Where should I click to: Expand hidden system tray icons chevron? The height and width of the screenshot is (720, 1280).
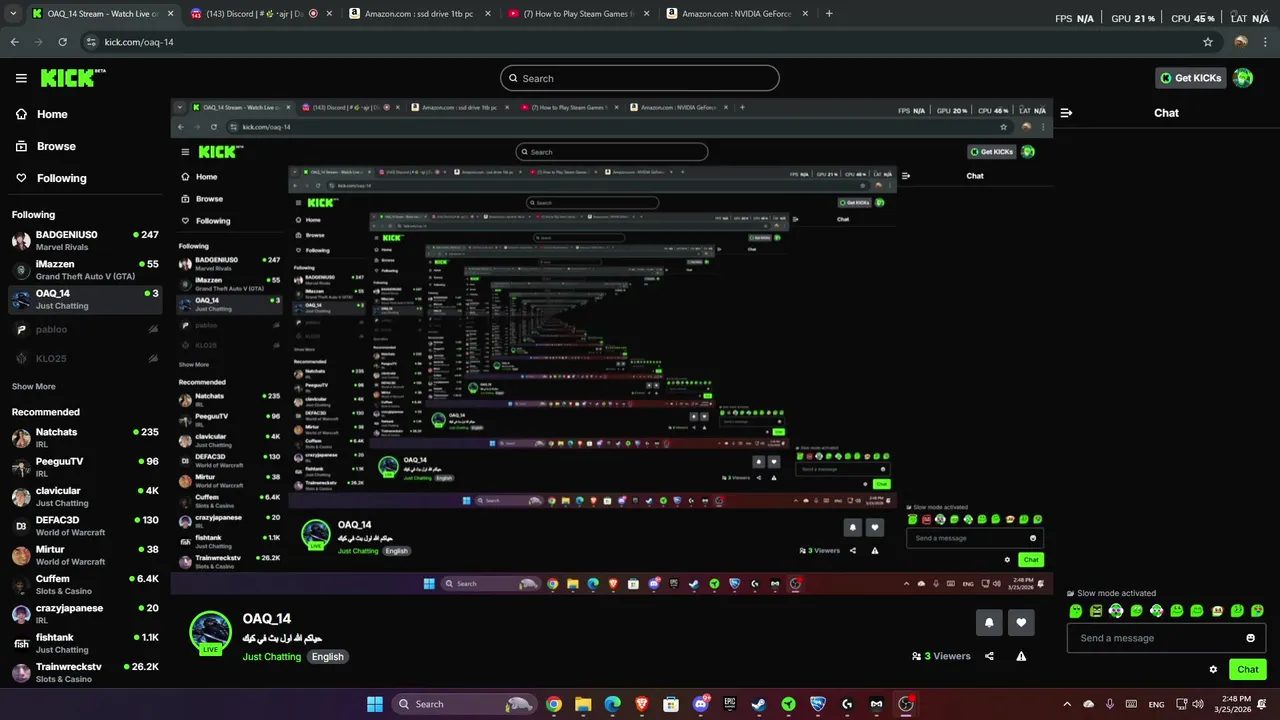pos(1067,704)
